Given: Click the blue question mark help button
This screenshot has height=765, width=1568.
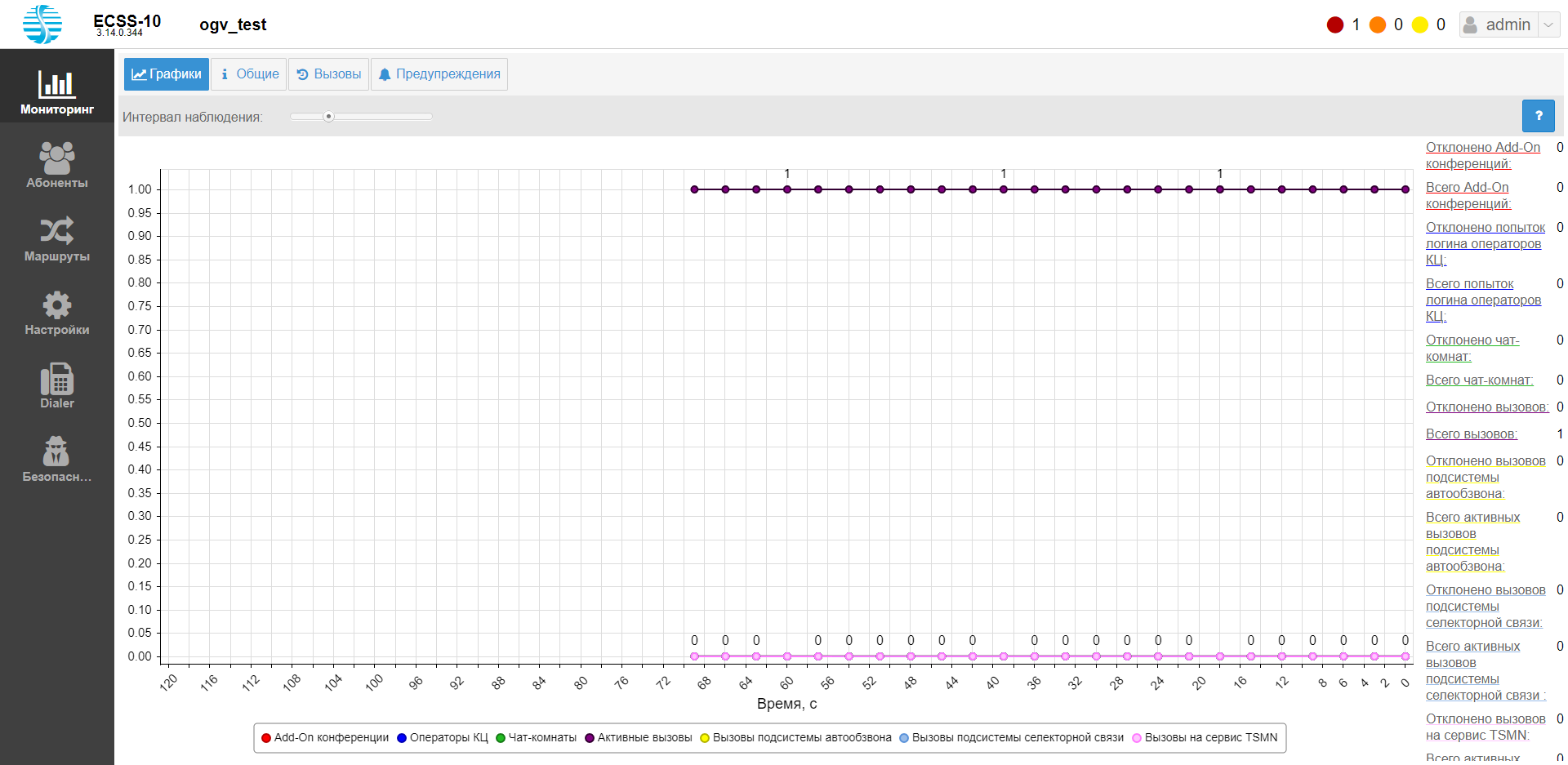Looking at the screenshot, I should [1538, 116].
